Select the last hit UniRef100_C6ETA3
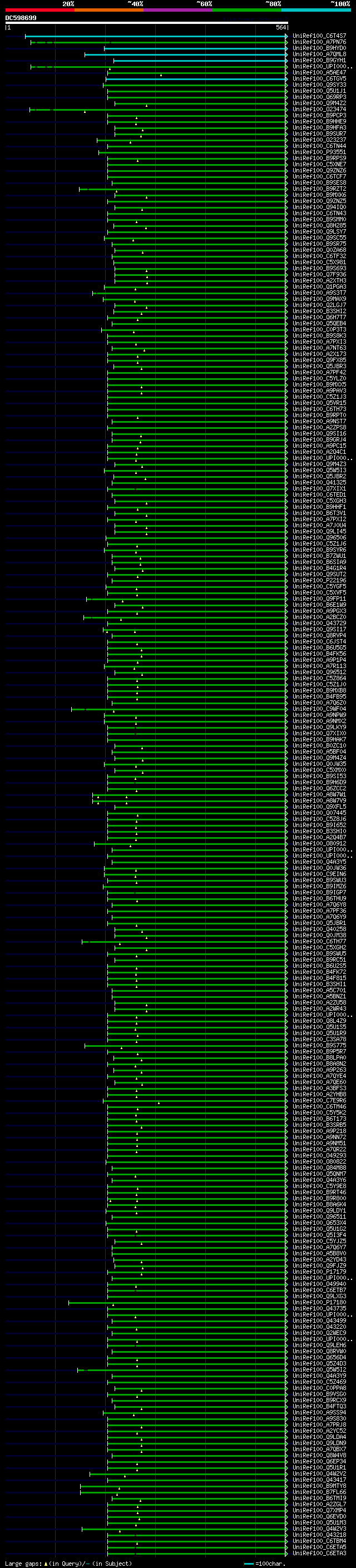 coord(319,1554)
